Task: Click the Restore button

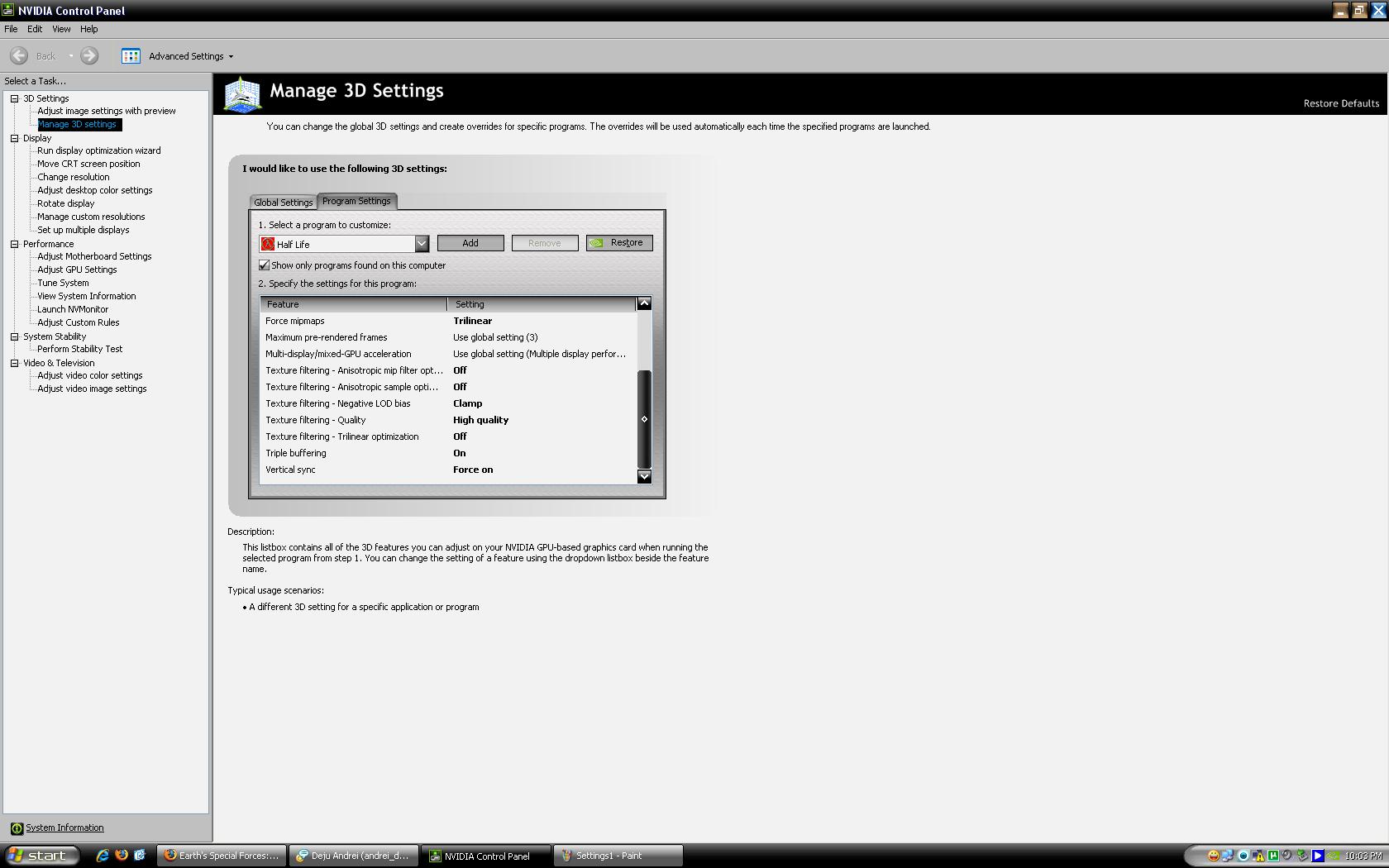Action: 619,243
